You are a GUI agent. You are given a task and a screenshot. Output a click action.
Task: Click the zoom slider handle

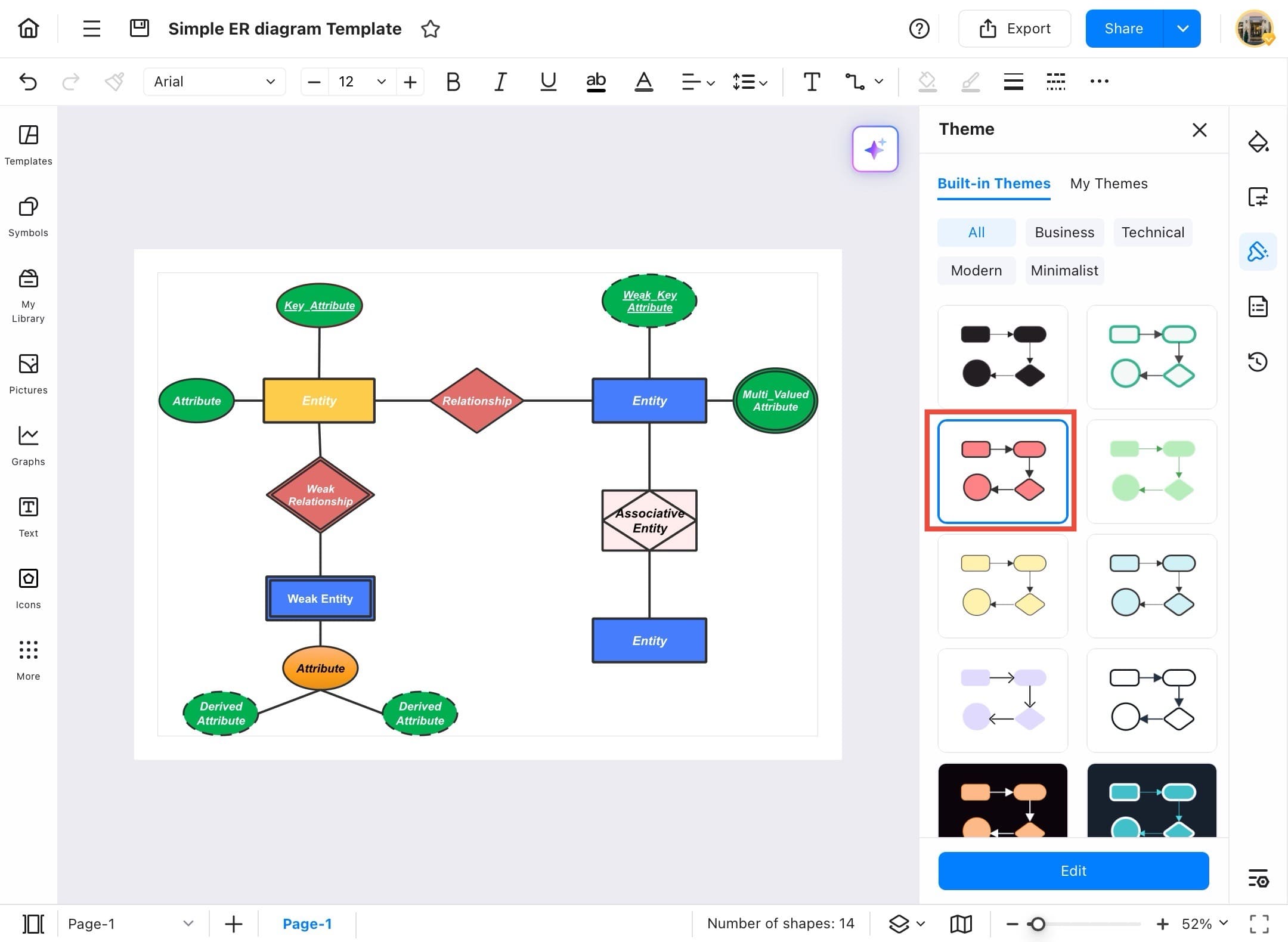(1038, 924)
